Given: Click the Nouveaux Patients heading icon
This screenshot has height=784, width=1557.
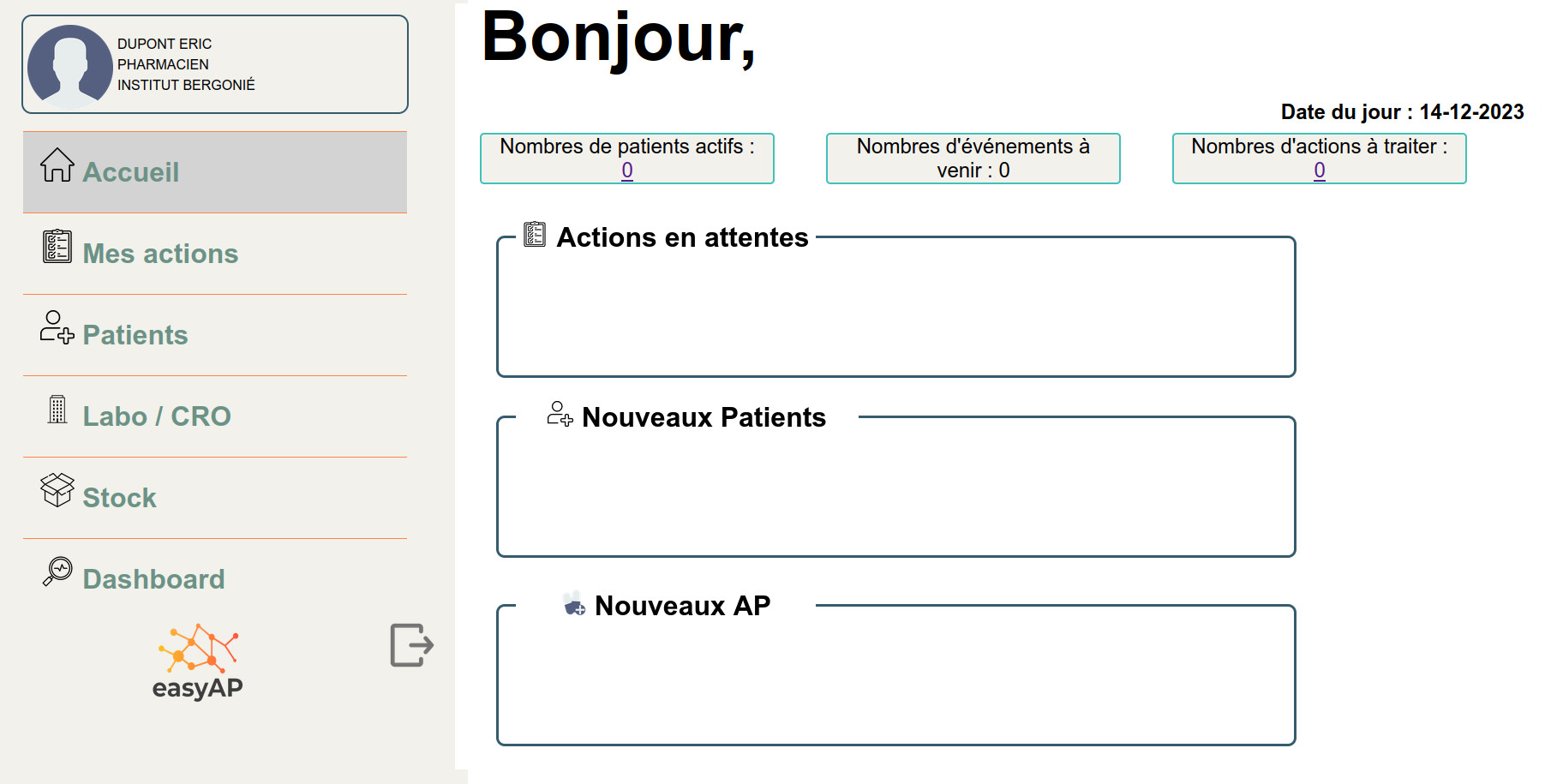Looking at the screenshot, I should [x=560, y=414].
